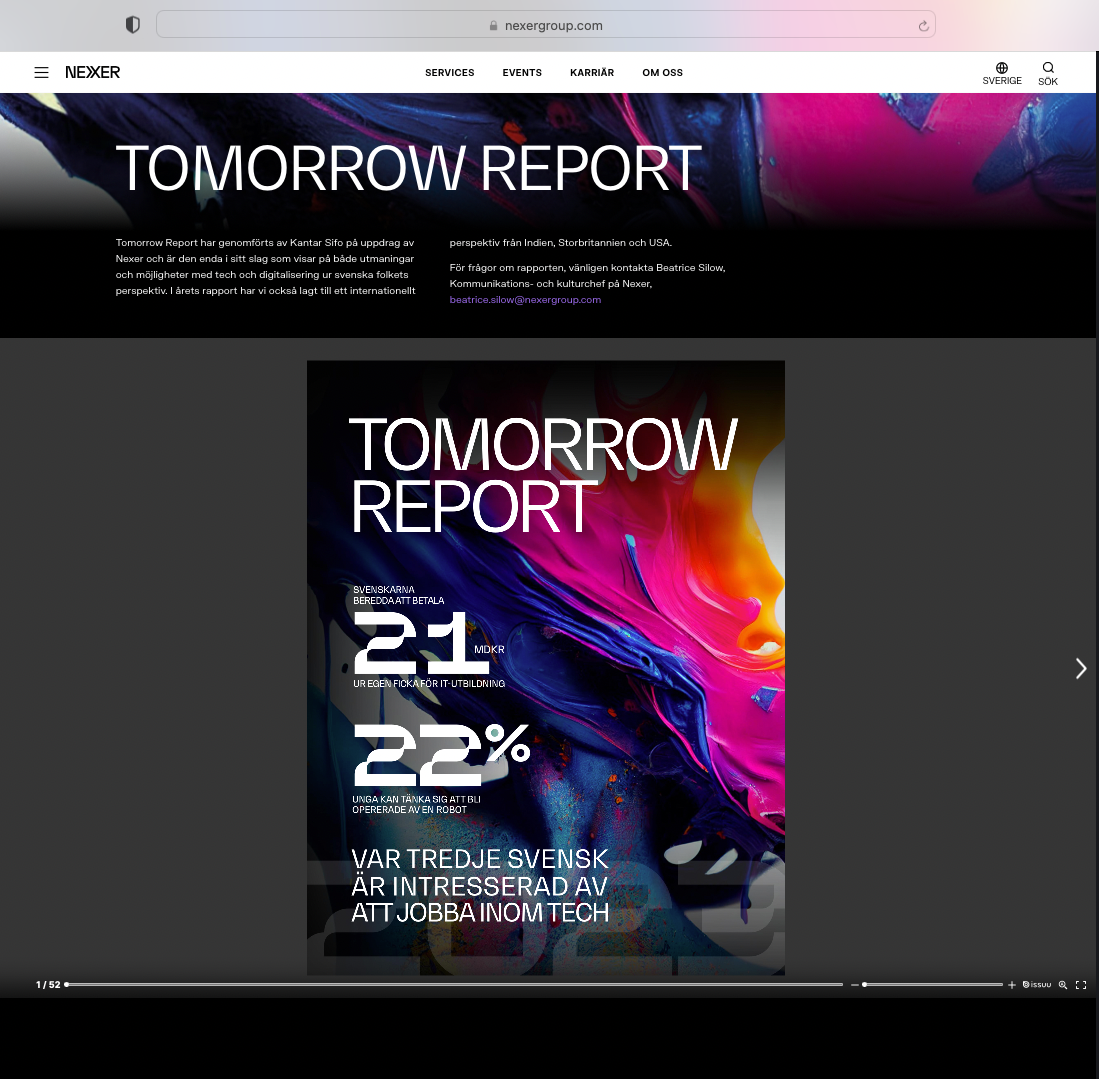
Task: Click the TOMORROW REPORT page heading
Action: 408,169
